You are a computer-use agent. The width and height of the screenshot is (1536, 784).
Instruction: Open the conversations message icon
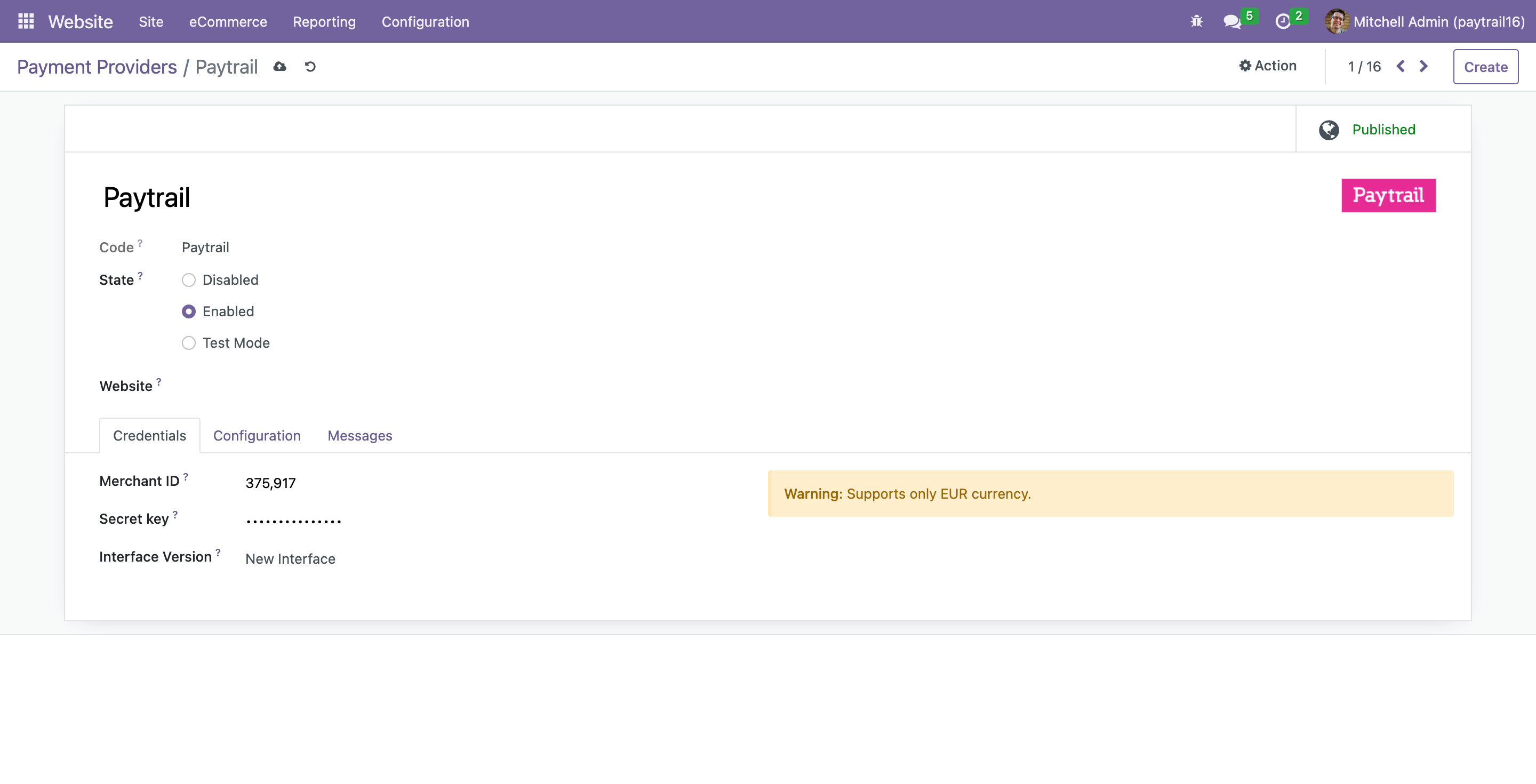[1232, 22]
